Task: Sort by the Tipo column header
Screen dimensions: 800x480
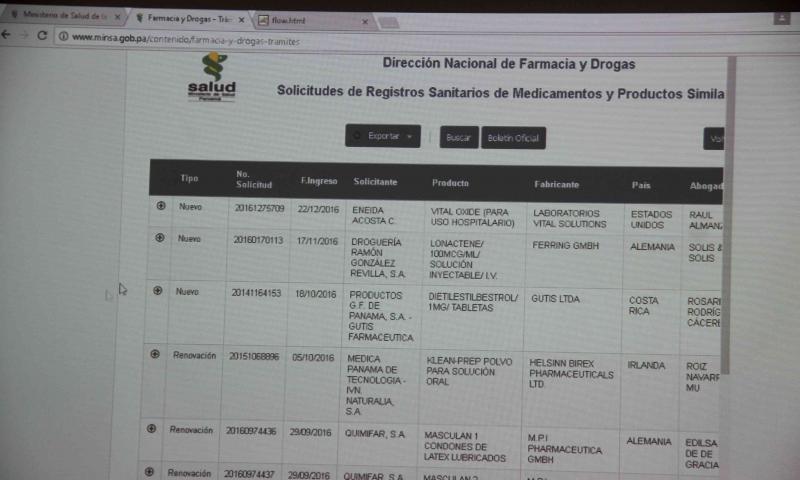Action: tap(189, 178)
